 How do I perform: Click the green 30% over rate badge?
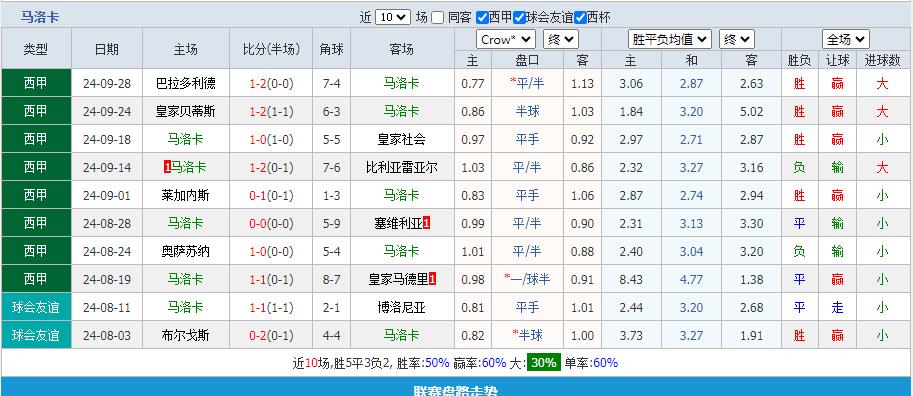click(543, 363)
